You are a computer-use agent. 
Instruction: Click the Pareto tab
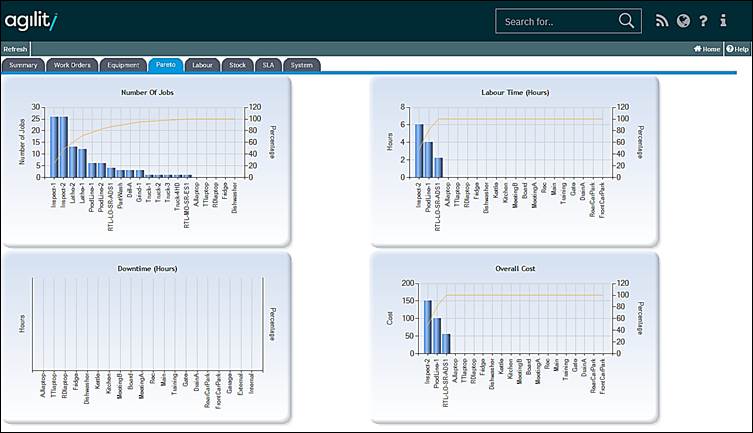(x=165, y=65)
